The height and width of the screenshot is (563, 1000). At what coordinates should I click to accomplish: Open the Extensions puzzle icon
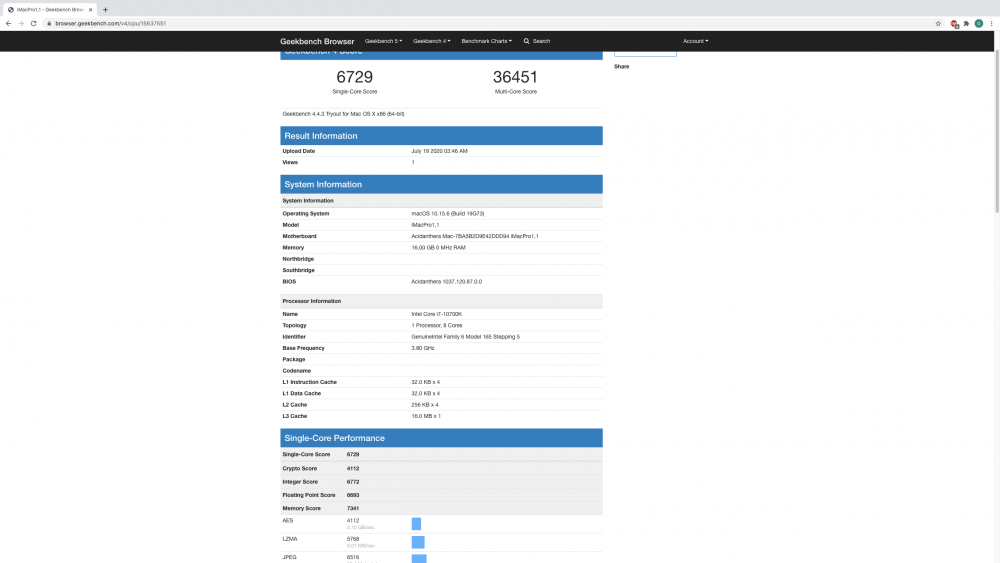[x=966, y=24]
